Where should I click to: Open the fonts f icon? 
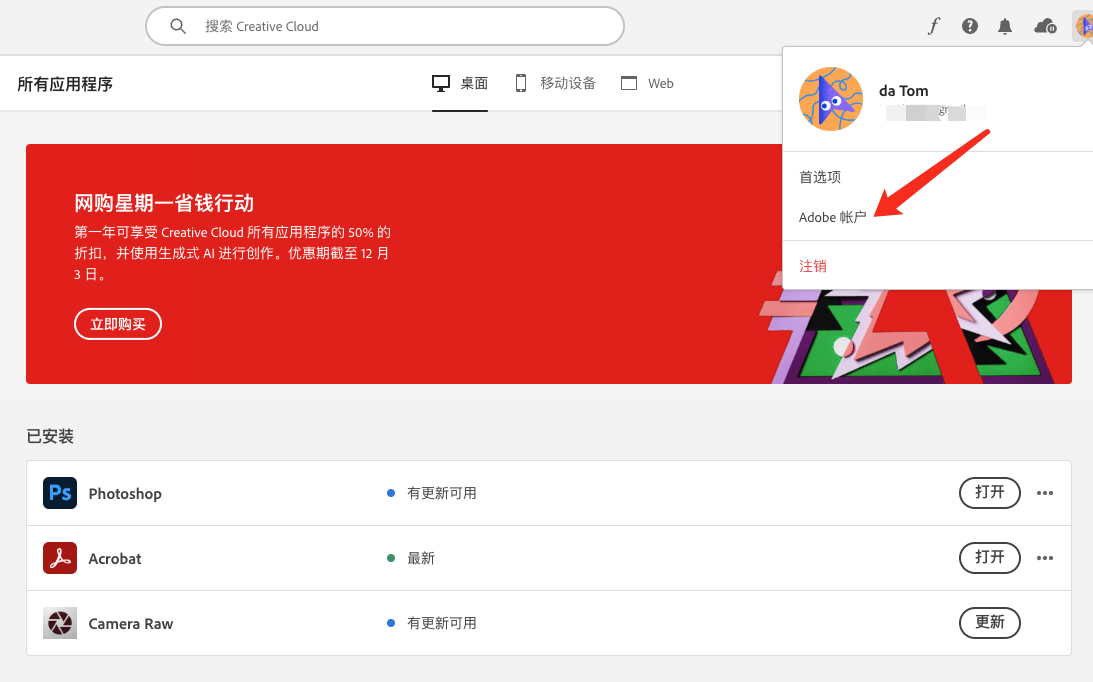click(933, 26)
